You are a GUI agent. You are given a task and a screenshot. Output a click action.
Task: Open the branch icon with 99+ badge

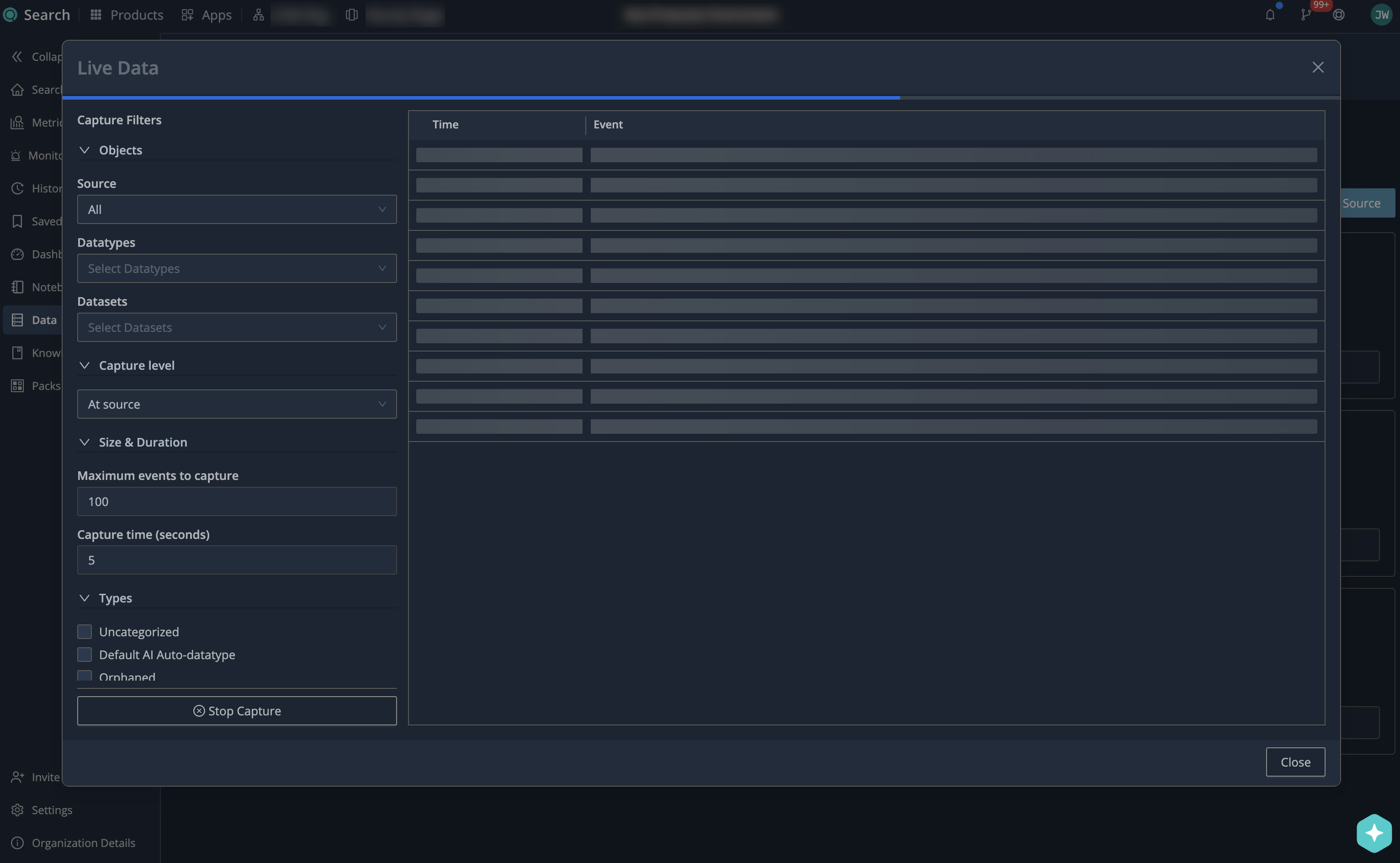coord(1306,14)
